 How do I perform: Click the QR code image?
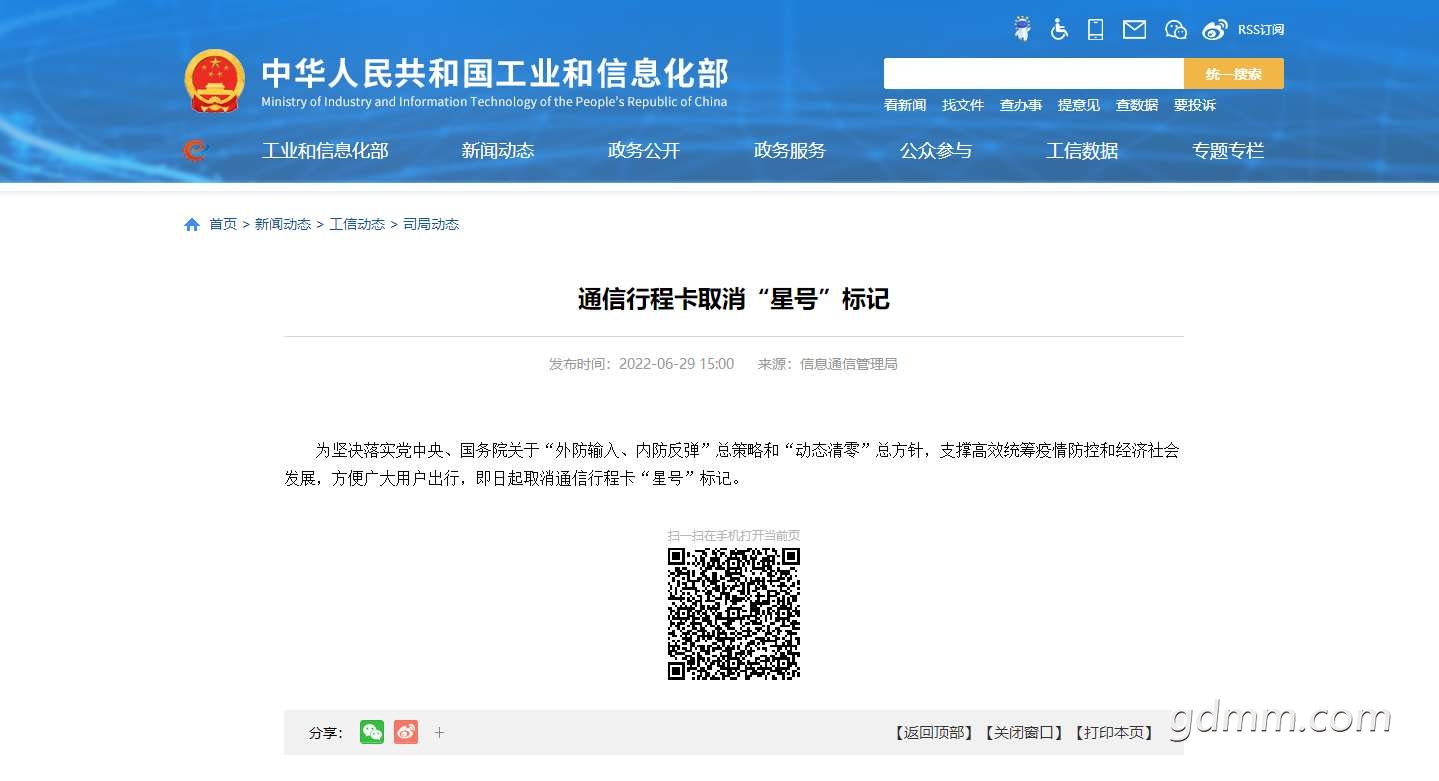[734, 614]
